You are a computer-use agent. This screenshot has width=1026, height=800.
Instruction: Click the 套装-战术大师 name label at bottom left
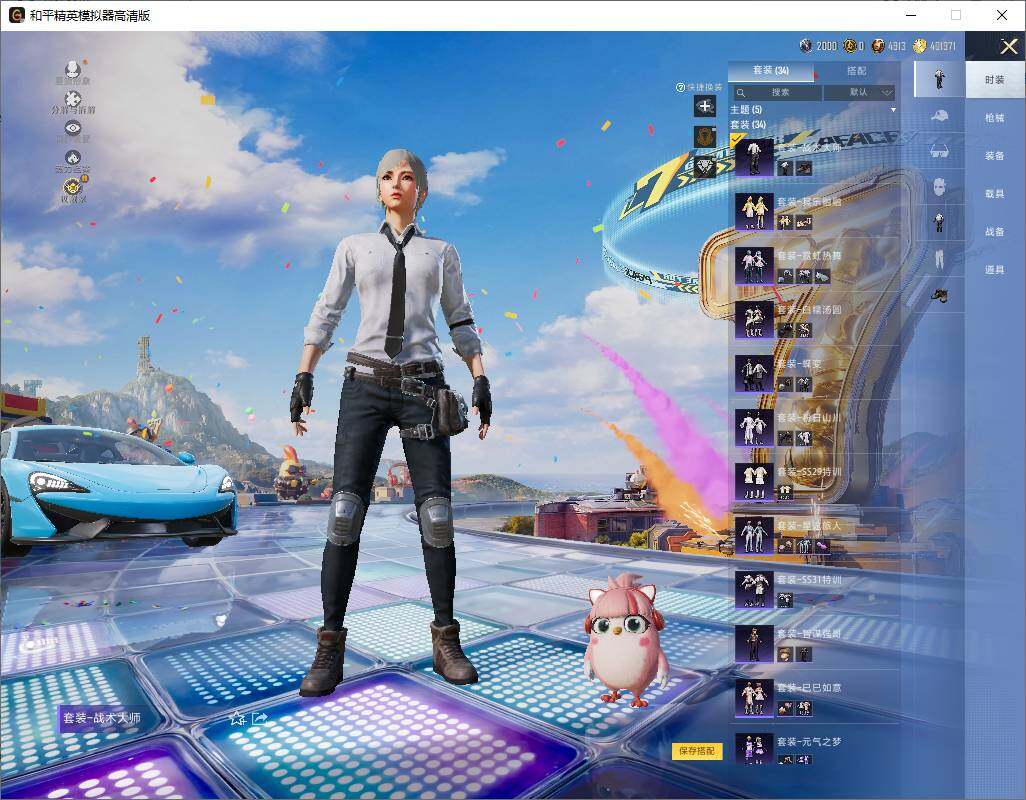pos(101,718)
